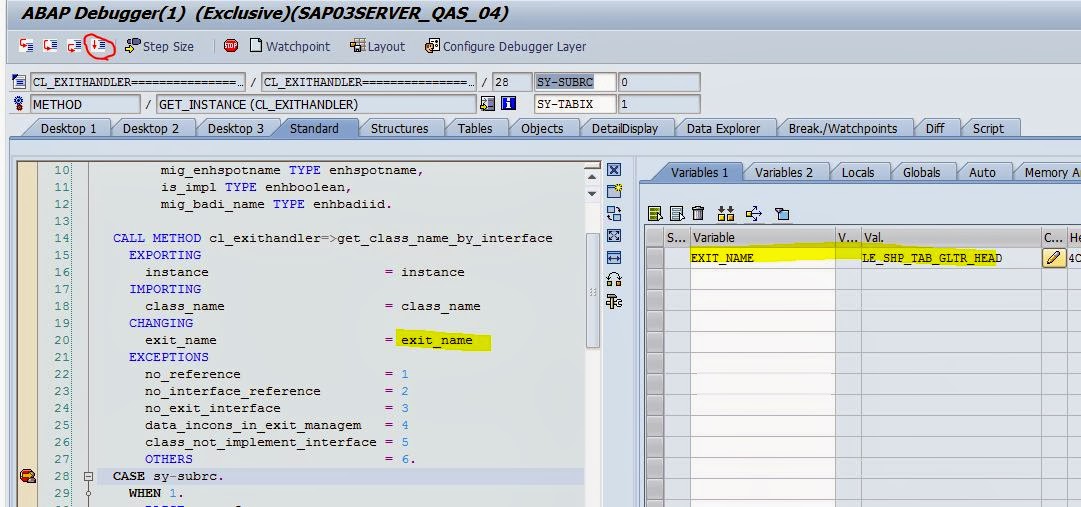Open the Locals variables tab

click(857, 172)
